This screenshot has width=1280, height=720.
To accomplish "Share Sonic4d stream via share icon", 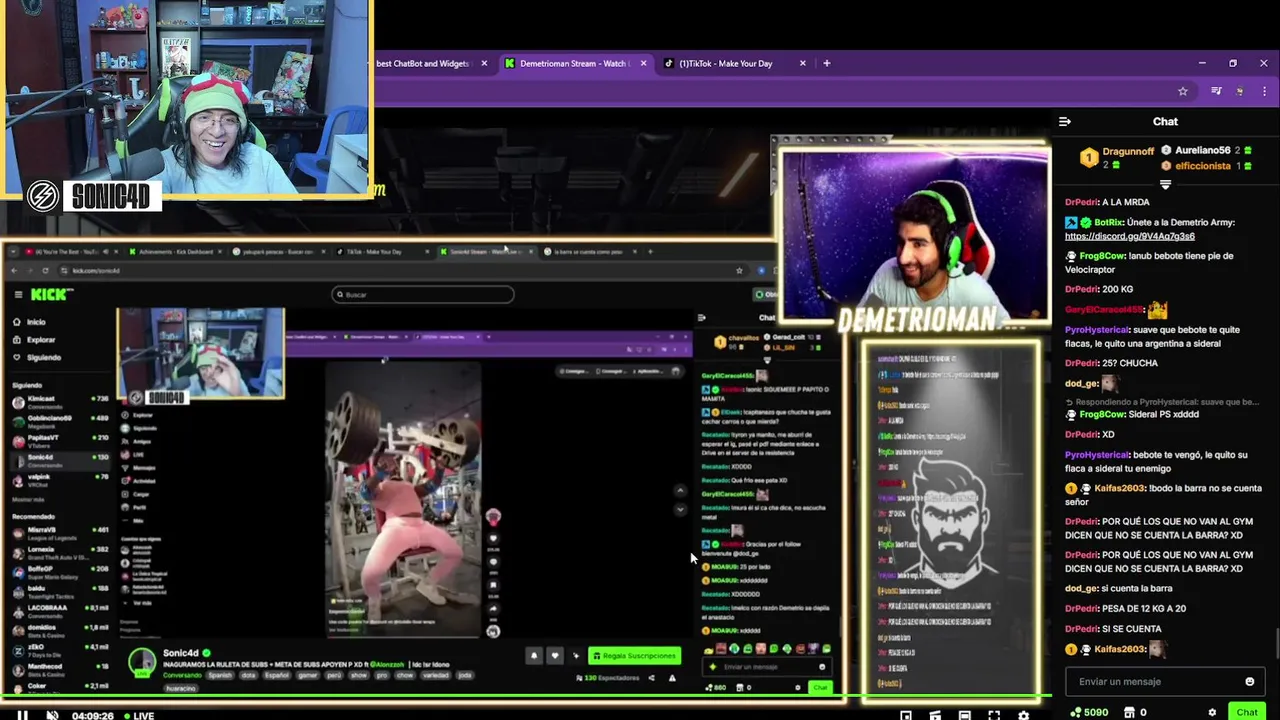I will [x=651, y=678].
